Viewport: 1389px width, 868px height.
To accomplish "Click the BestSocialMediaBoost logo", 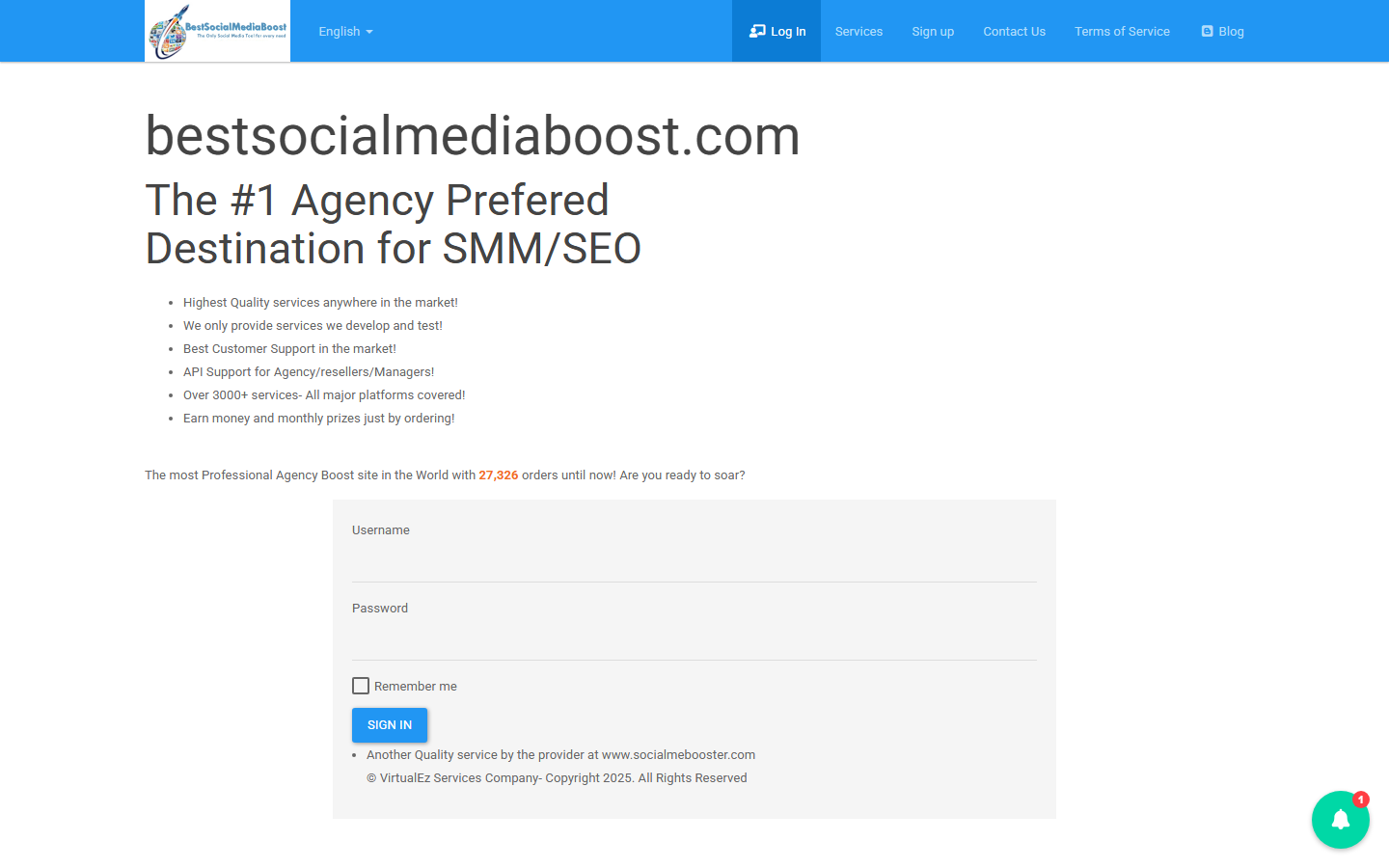I will pyautogui.click(x=217, y=30).
